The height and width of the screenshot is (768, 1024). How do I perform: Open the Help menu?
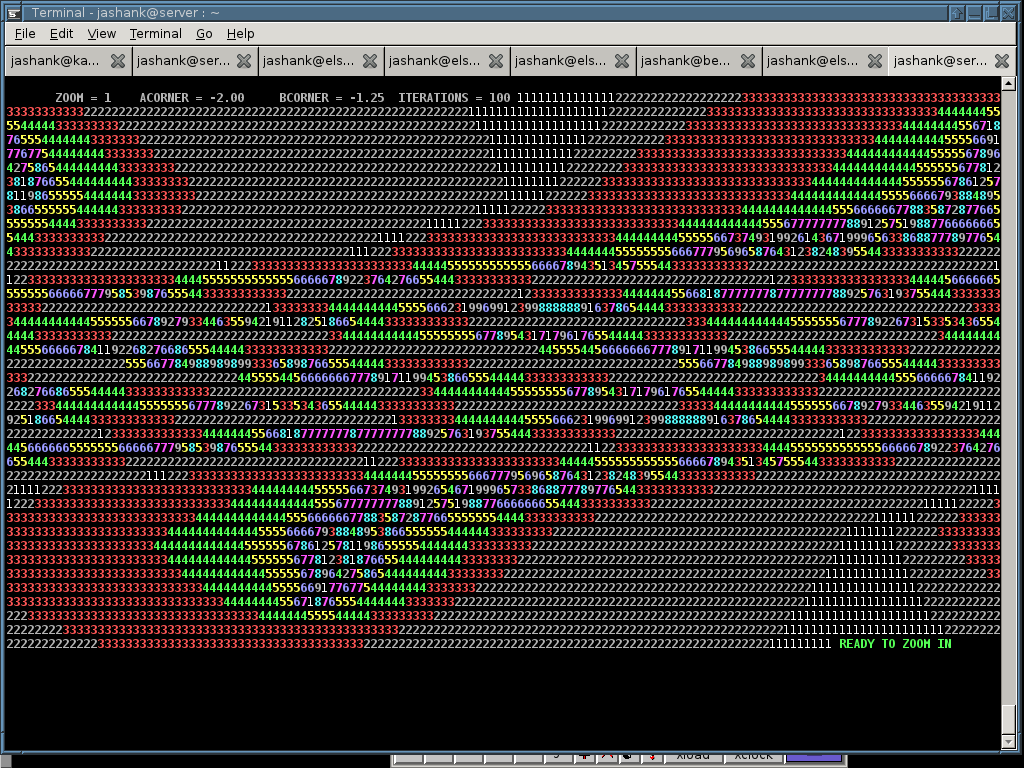[x=240, y=34]
